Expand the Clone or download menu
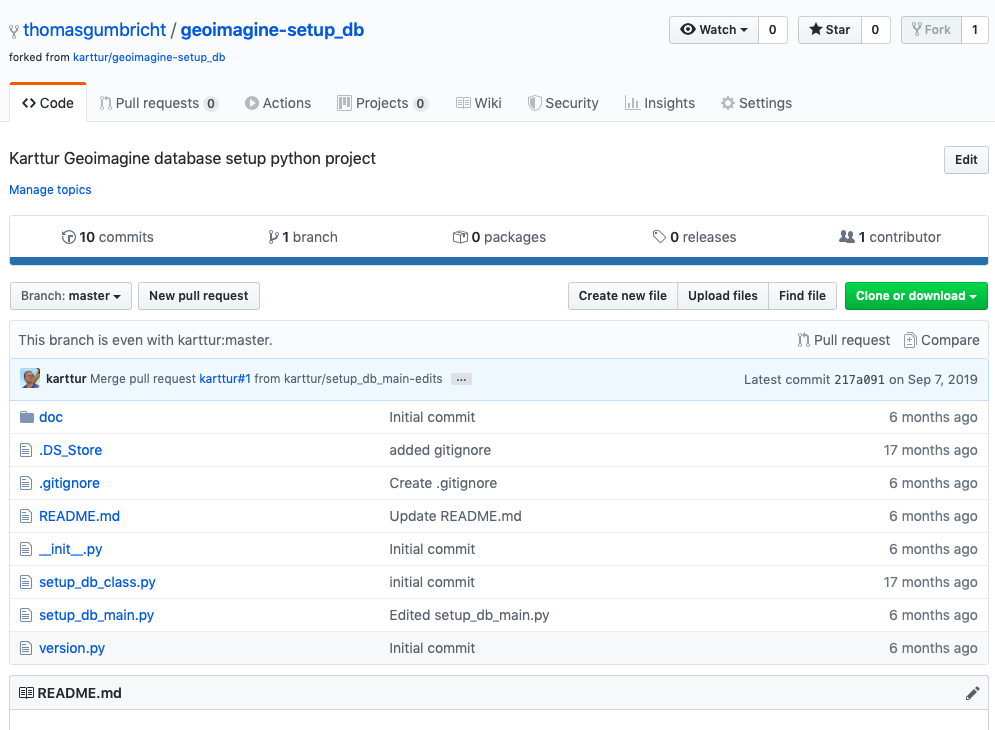 (915, 296)
